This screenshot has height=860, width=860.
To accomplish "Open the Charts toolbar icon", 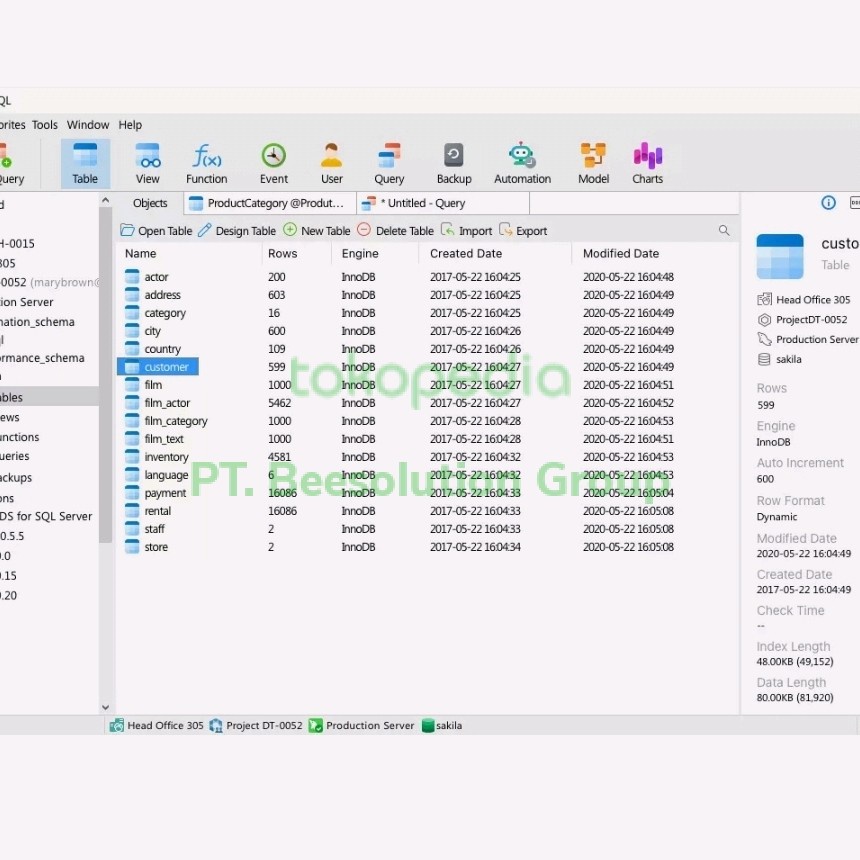I will click(x=647, y=162).
